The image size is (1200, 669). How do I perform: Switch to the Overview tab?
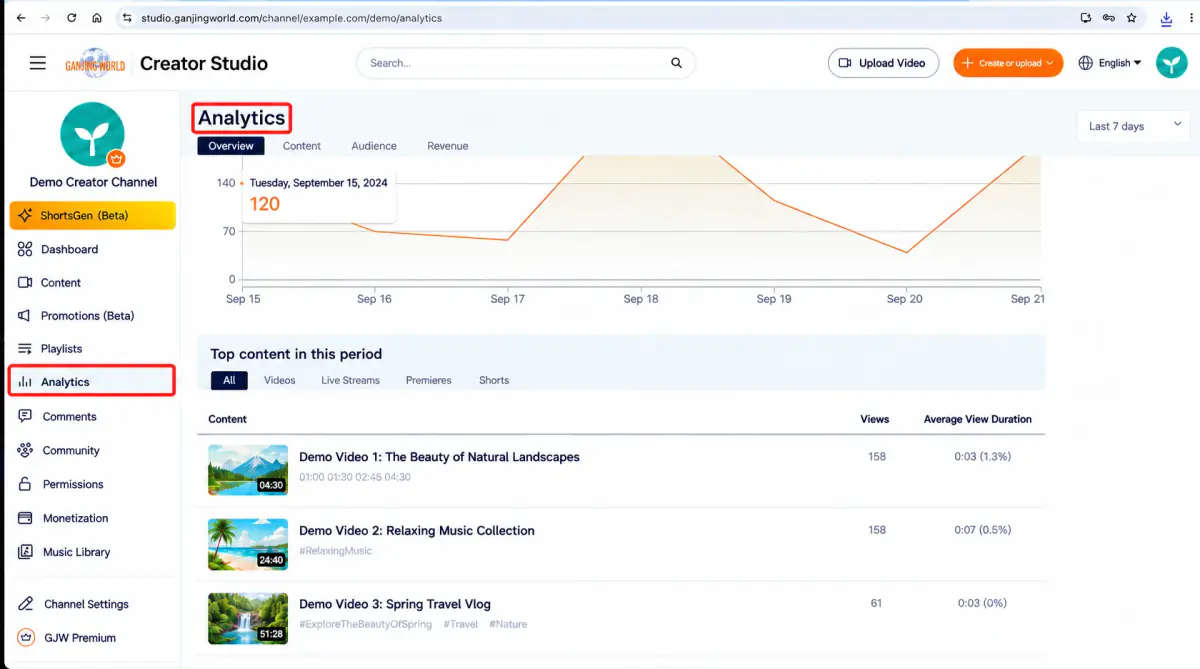pos(231,146)
